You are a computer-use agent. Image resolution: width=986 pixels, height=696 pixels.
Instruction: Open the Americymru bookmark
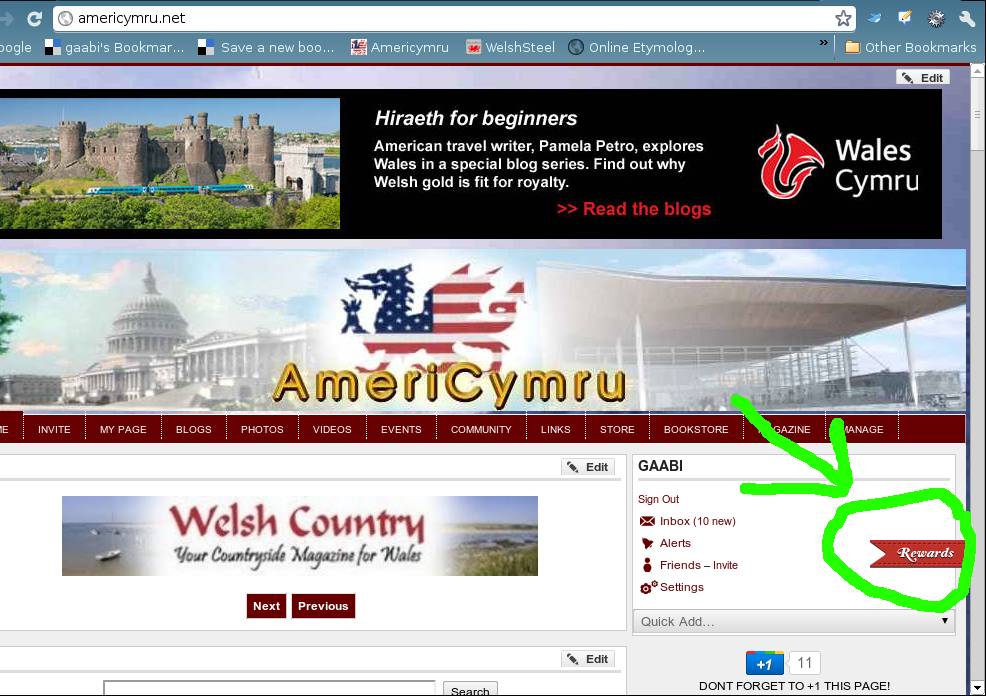click(400, 47)
